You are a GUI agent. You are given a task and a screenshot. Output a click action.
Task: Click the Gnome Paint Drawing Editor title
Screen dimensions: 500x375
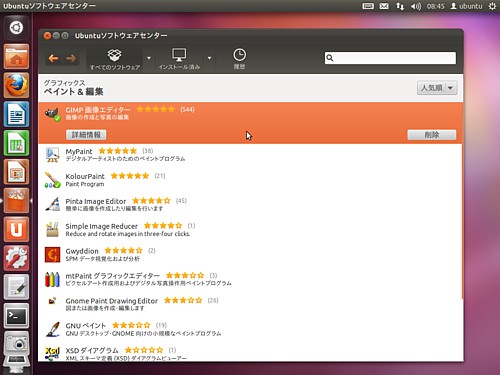(112, 301)
